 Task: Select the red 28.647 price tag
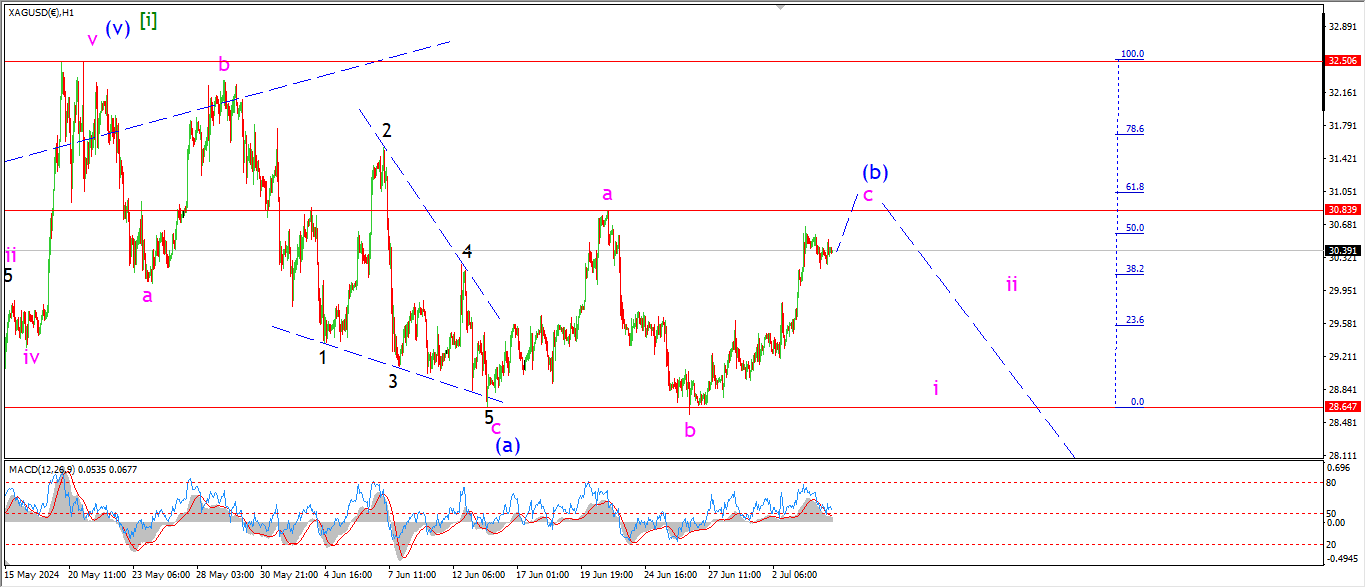[x=1341, y=407]
